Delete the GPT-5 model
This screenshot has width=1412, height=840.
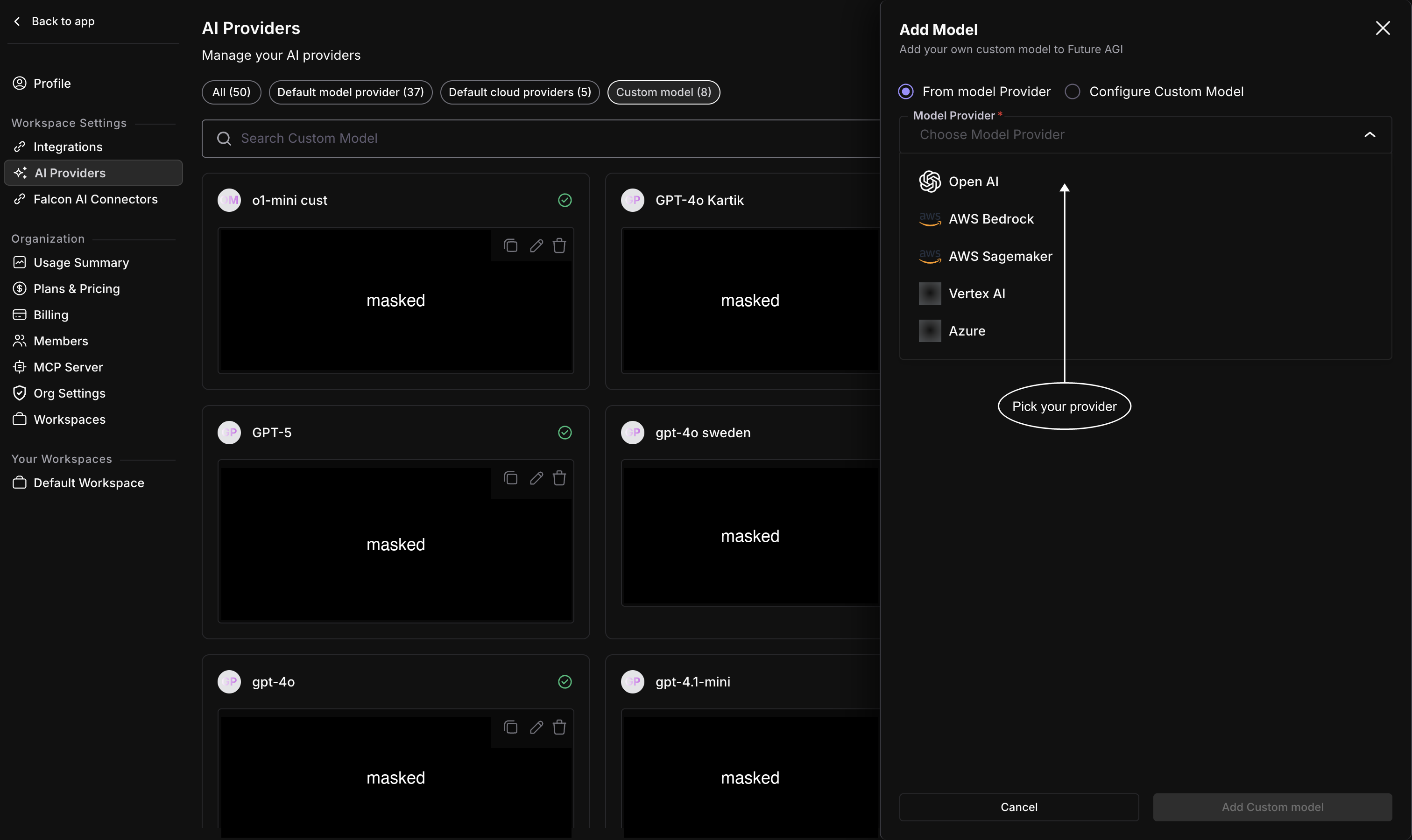[x=559, y=478]
